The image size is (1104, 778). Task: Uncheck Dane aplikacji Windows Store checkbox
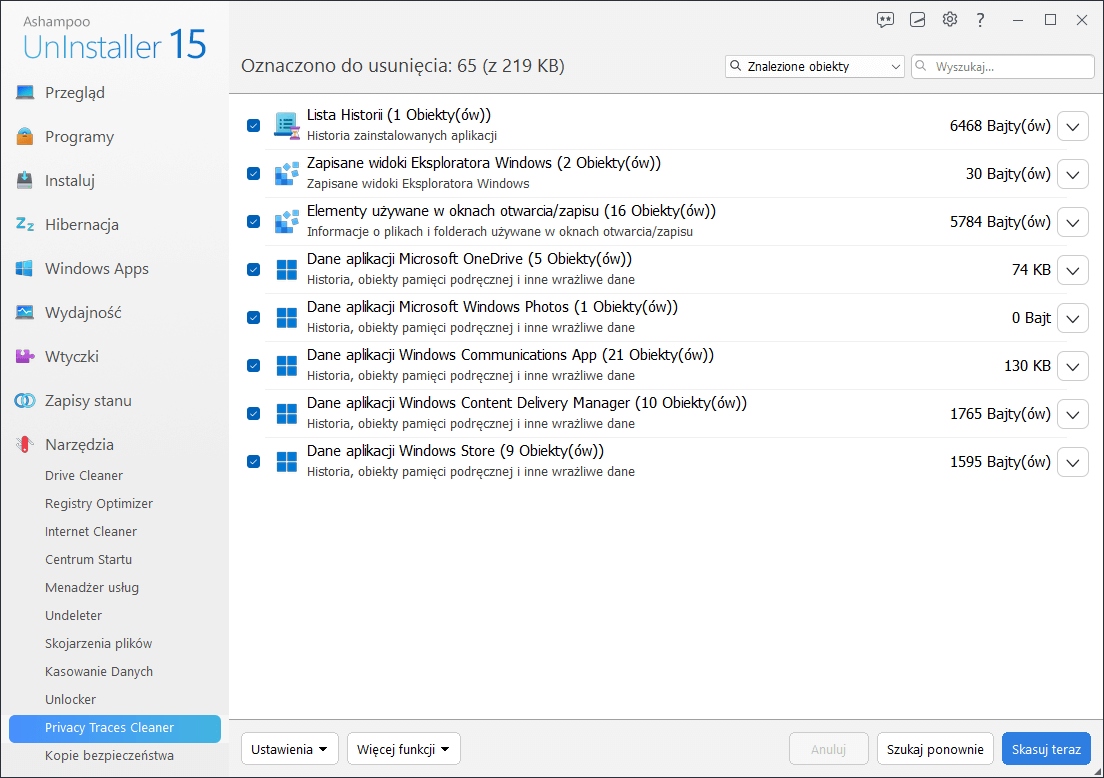[x=253, y=461]
